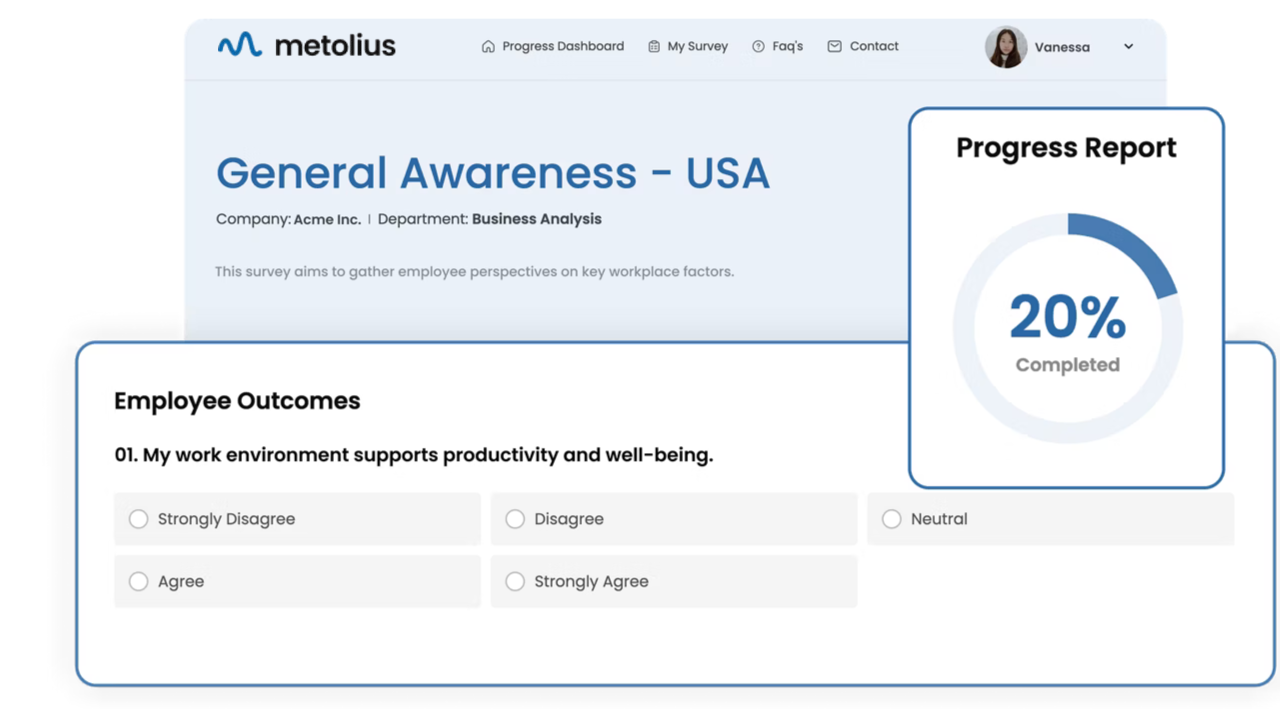This screenshot has height=709, width=1280.
Task: Open the Progress Dashboard menu item
Action: (563, 46)
